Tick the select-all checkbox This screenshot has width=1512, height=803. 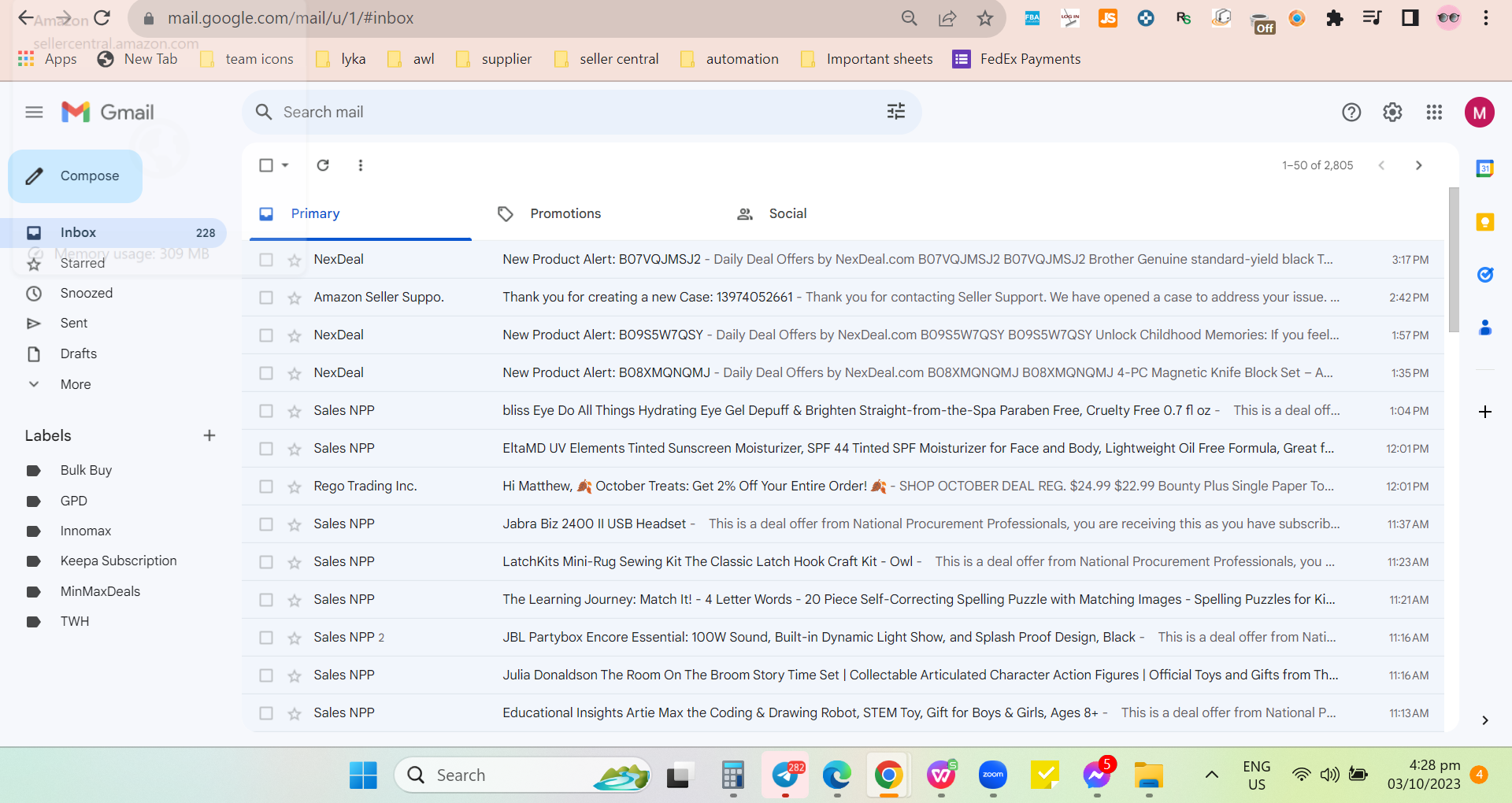pos(266,165)
